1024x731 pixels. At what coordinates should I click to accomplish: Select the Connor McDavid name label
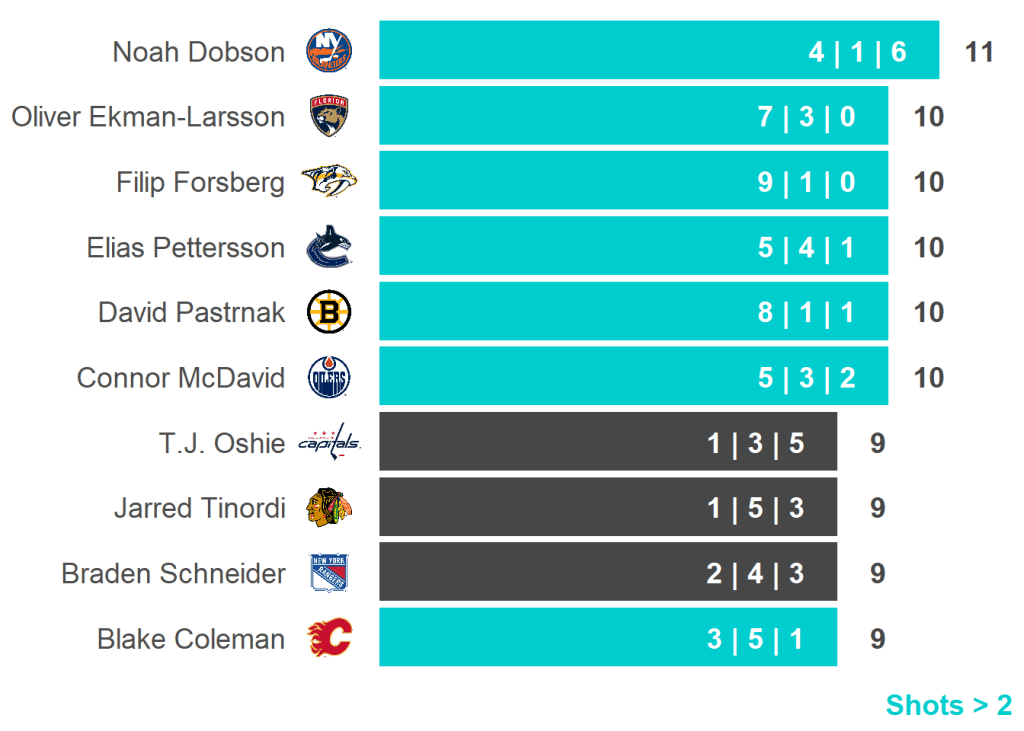coord(180,378)
